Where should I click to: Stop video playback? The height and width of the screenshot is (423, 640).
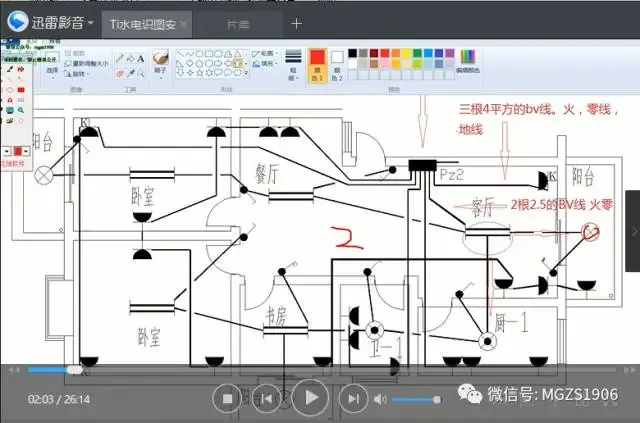tap(227, 399)
